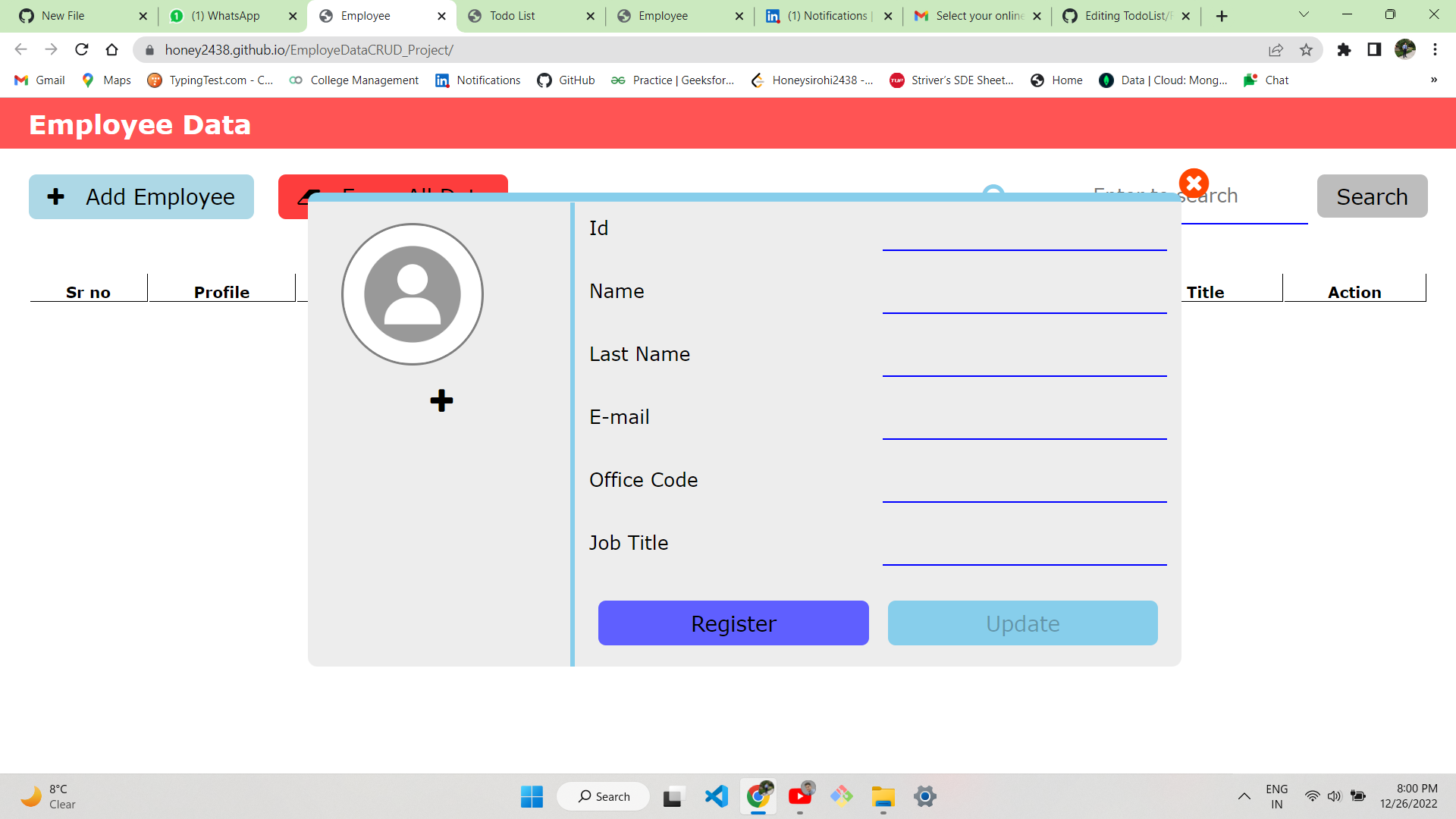Open the GitHub bookmark
The image size is (1456, 819).
coord(566,80)
